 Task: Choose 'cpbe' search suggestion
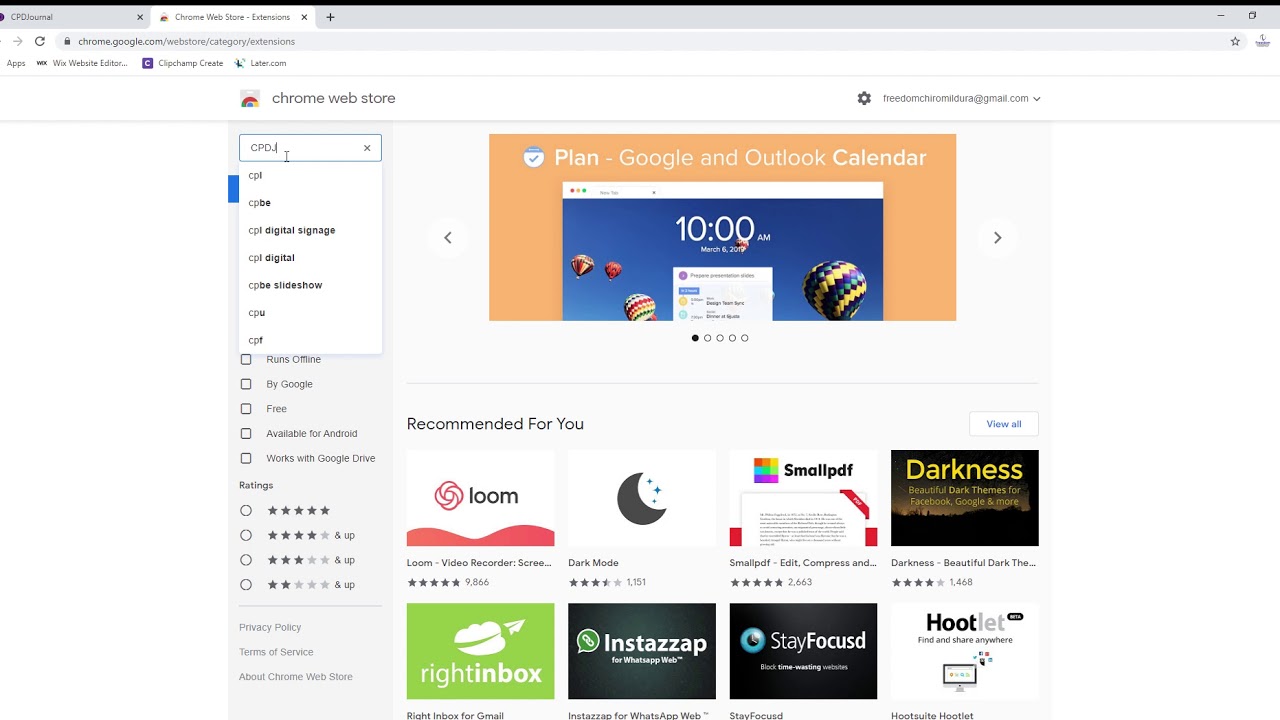point(310,202)
